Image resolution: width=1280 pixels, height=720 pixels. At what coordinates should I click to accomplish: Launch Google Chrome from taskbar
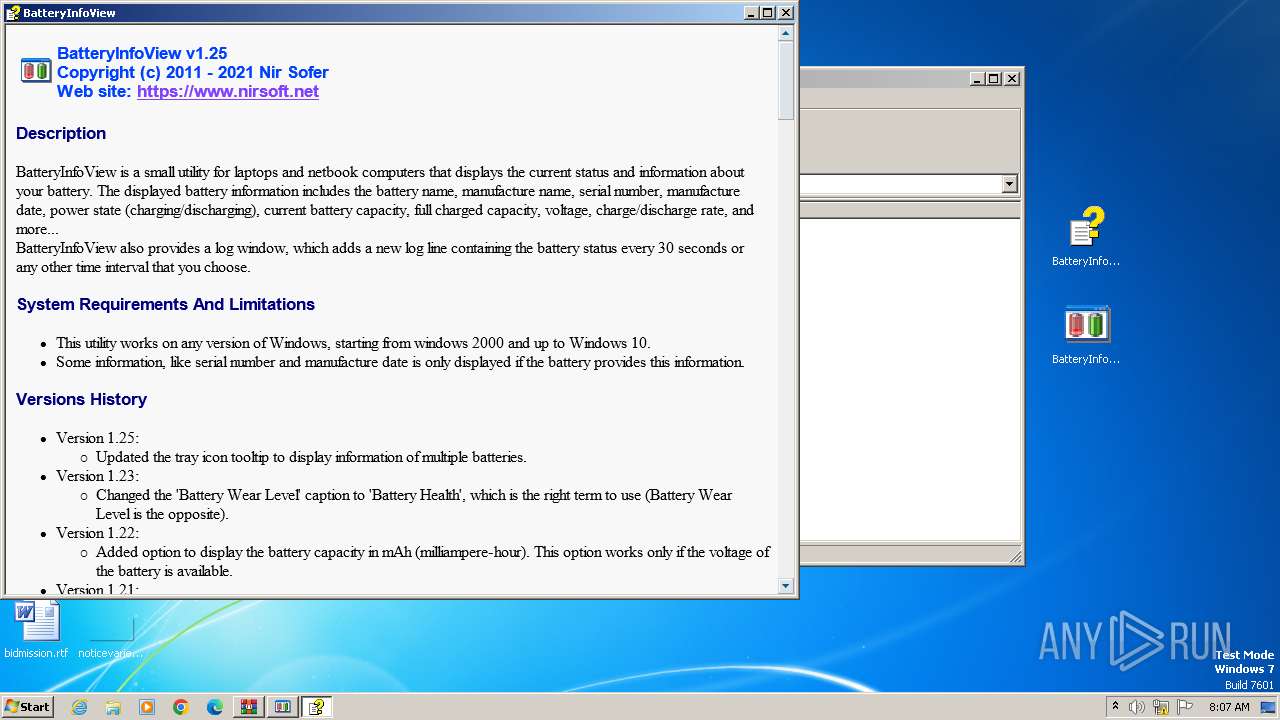point(181,707)
